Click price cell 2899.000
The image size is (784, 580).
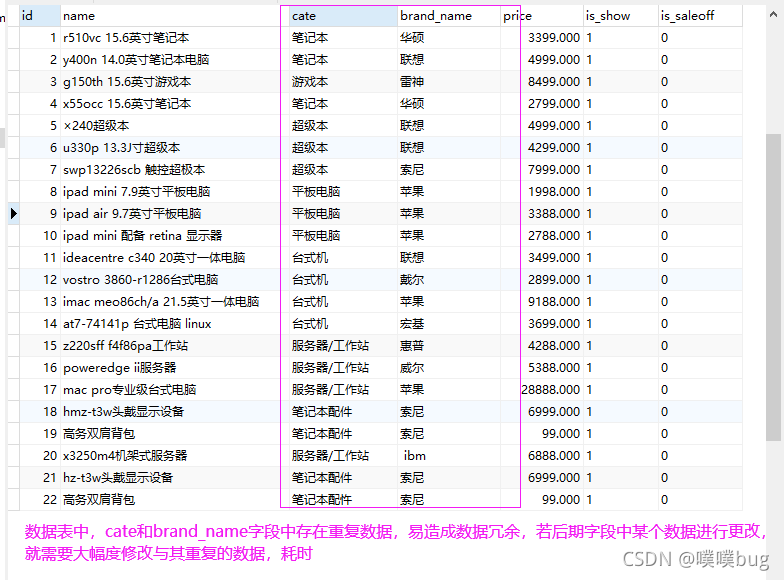tap(542, 280)
